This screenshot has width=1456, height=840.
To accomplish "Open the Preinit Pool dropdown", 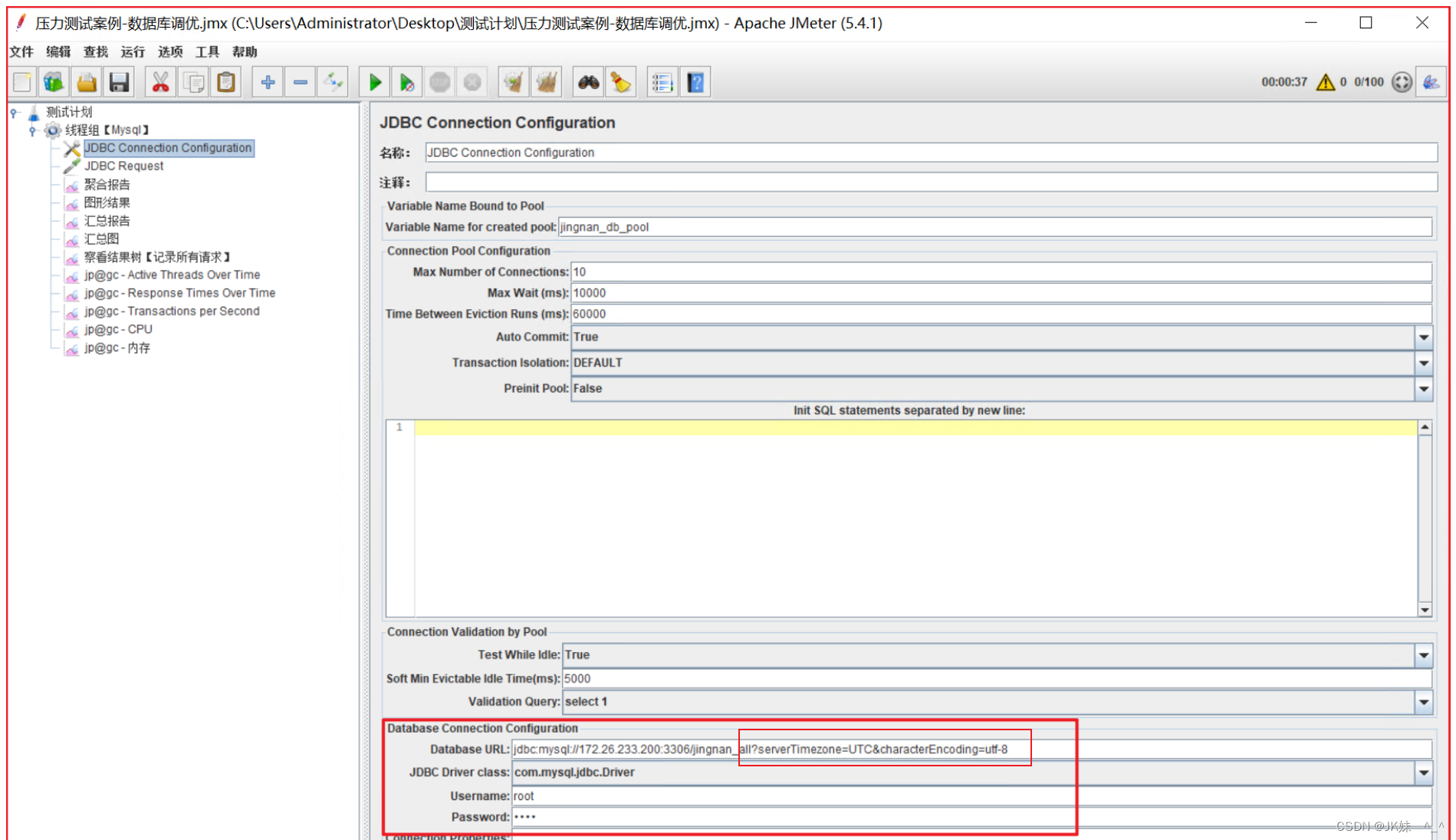I will point(1424,389).
